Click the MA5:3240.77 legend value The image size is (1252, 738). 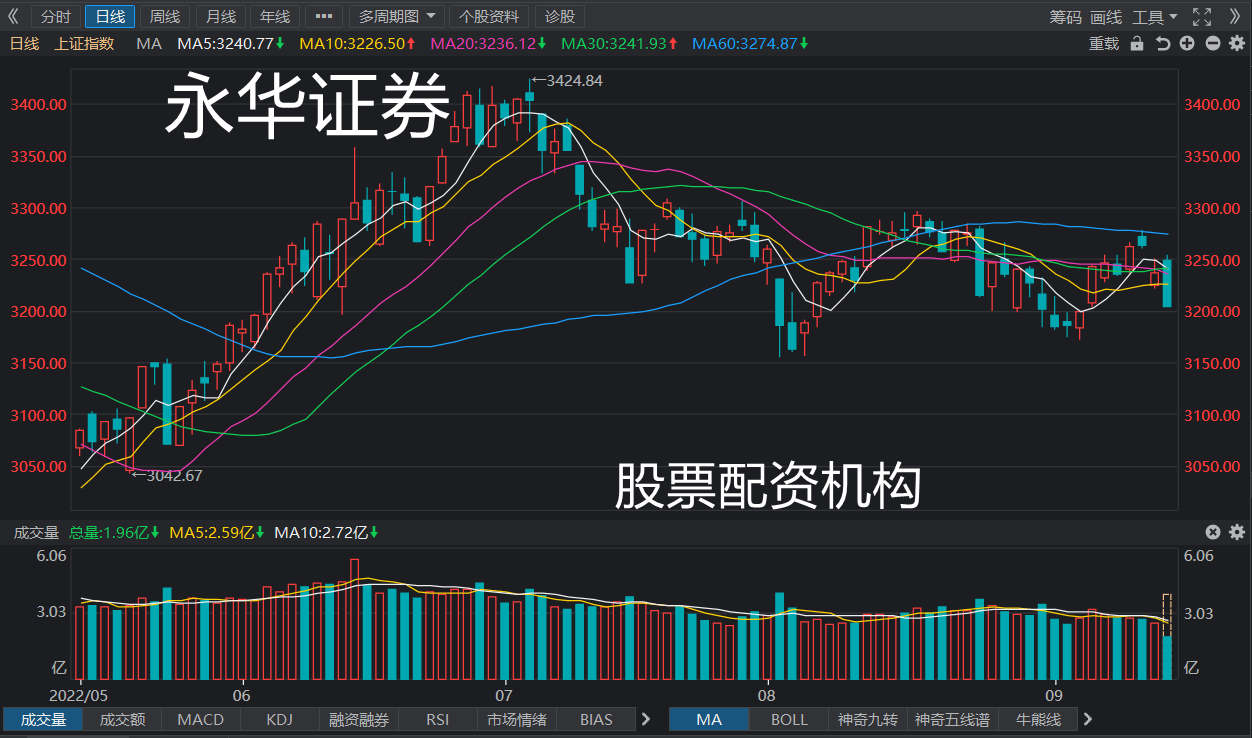pos(230,44)
